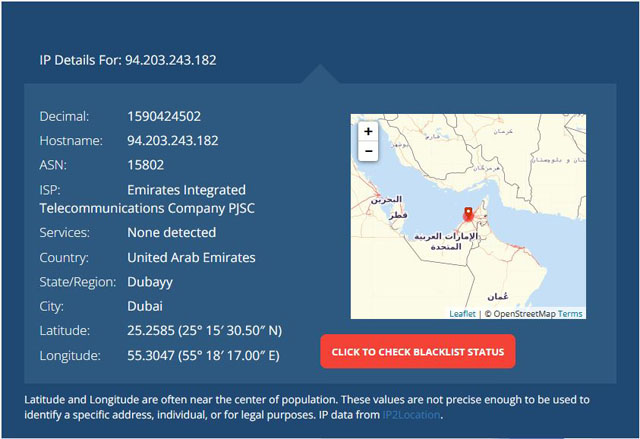Zoom out on the map
This screenshot has height=439, width=640.
click(x=368, y=151)
